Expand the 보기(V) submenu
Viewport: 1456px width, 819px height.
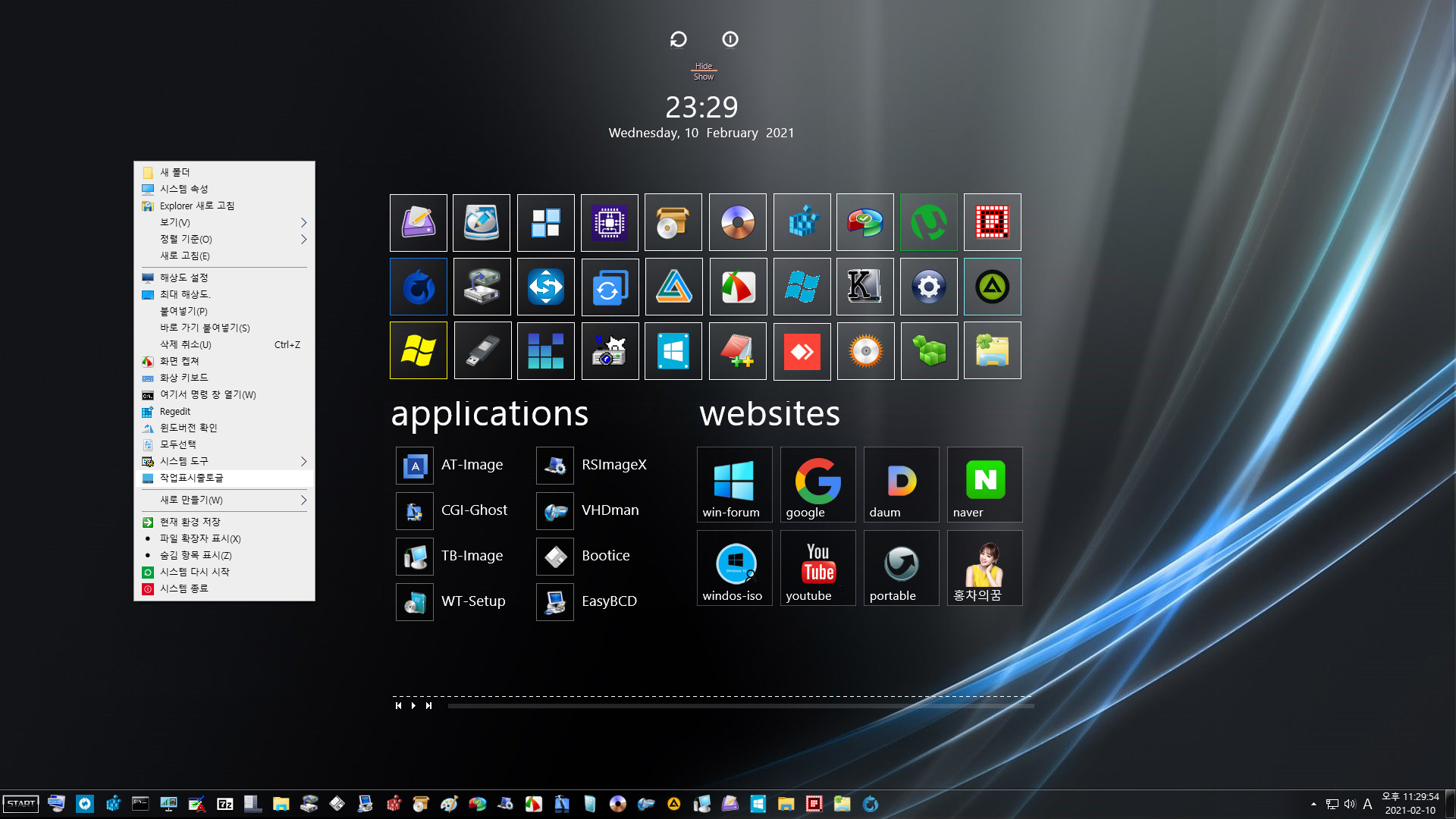point(224,222)
